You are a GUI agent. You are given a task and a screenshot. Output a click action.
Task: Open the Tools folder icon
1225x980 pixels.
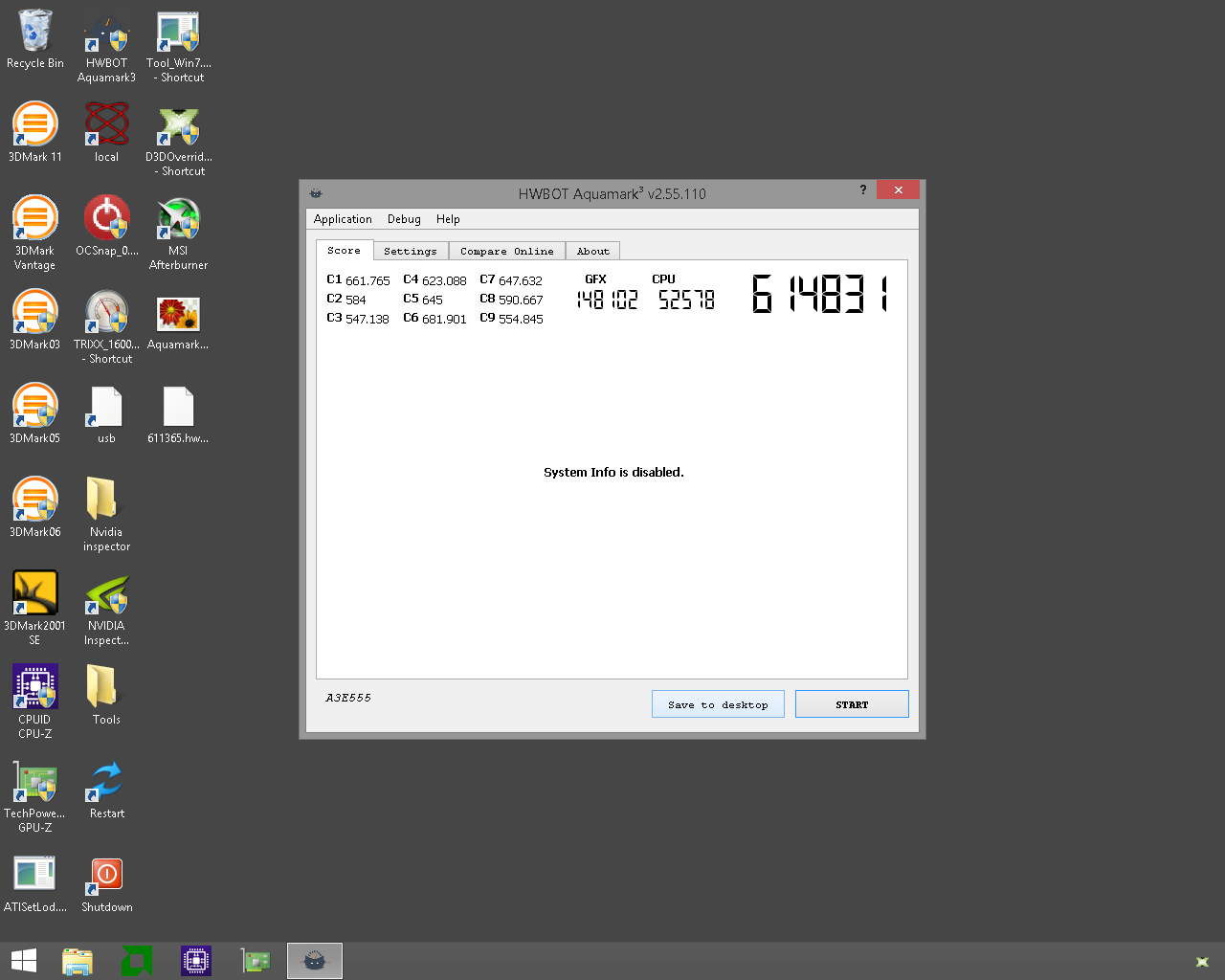(x=106, y=695)
